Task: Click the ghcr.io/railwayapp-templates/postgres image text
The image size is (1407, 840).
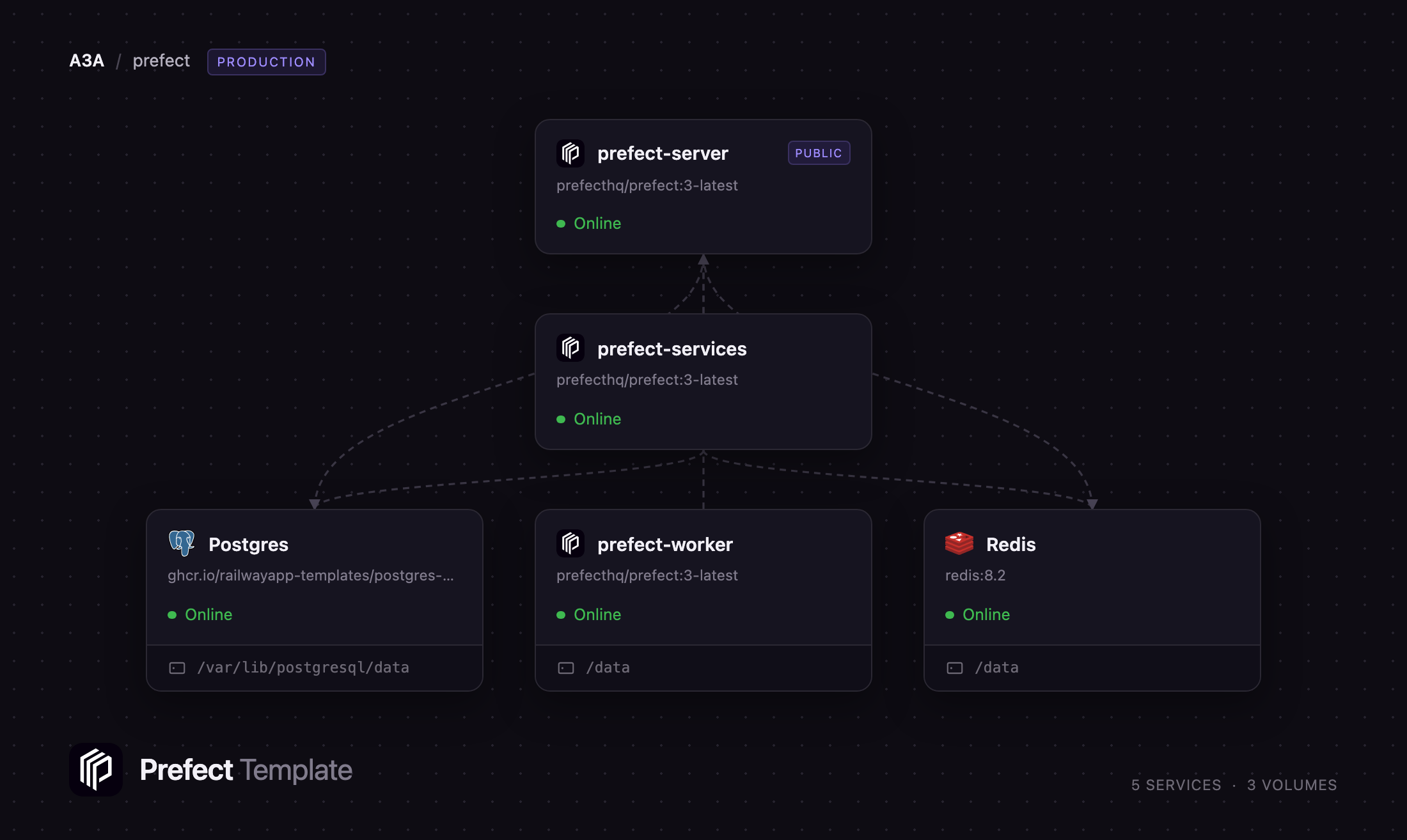Action: point(311,576)
